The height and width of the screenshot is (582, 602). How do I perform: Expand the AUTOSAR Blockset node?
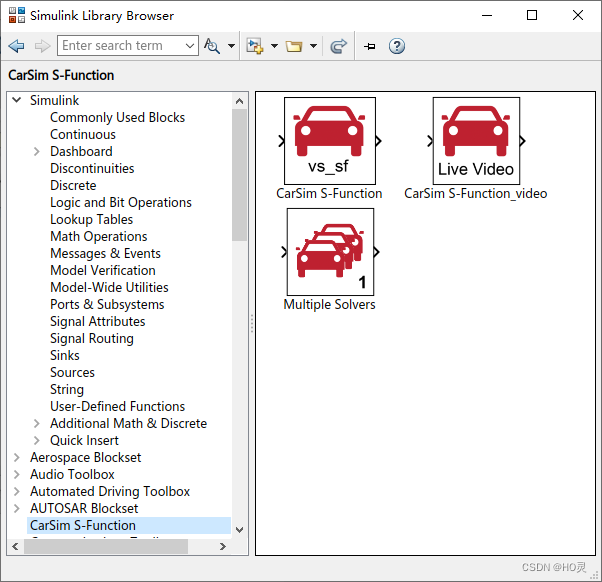(x=17, y=508)
